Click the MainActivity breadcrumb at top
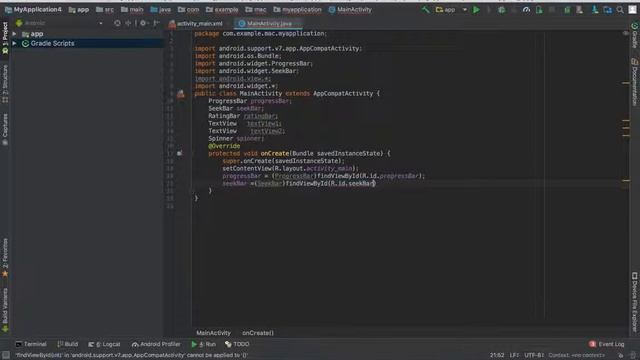 pyautogui.click(x=350, y=9)
